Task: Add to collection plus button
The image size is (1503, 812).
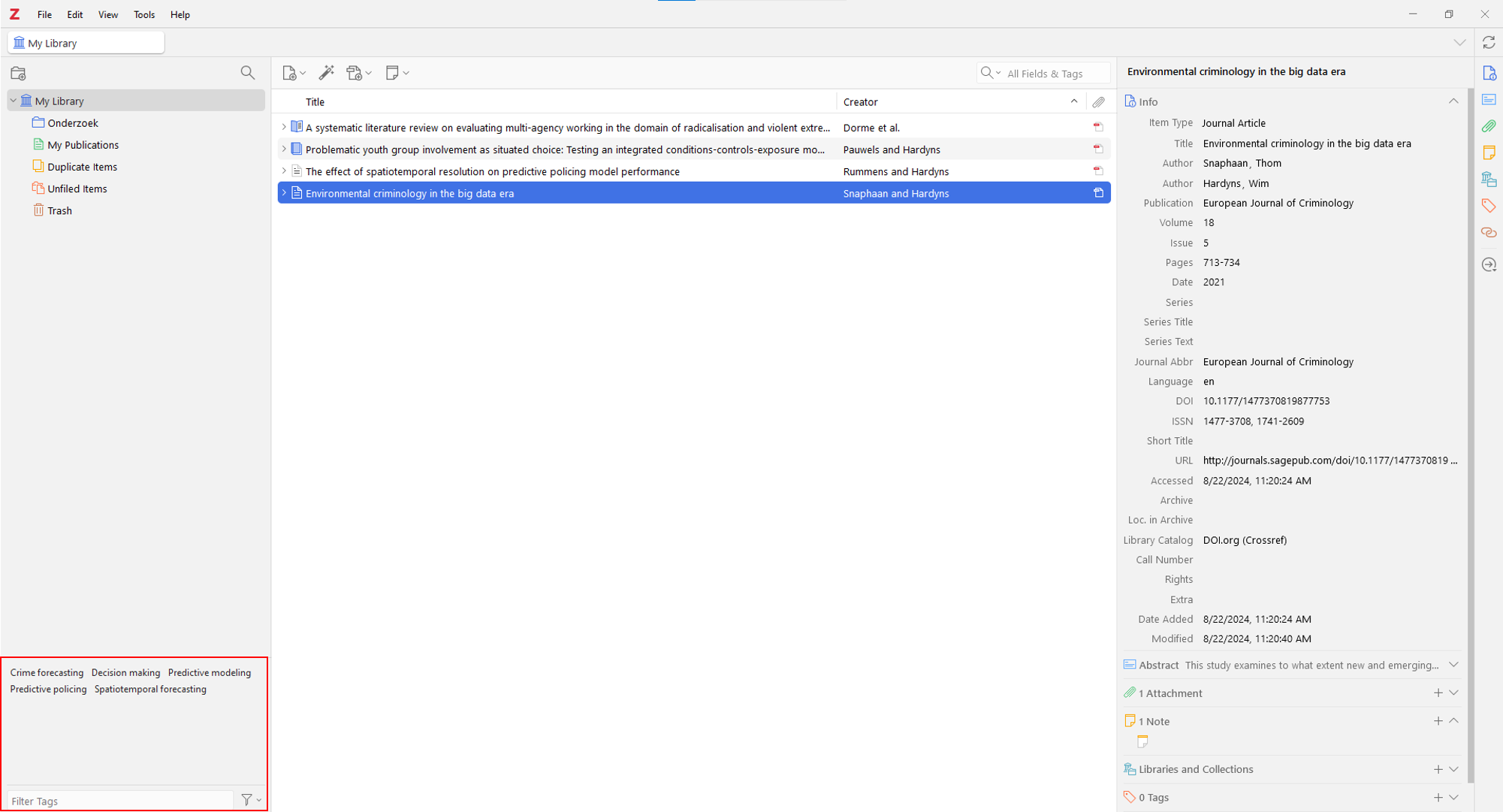Action: [1438, 769]
